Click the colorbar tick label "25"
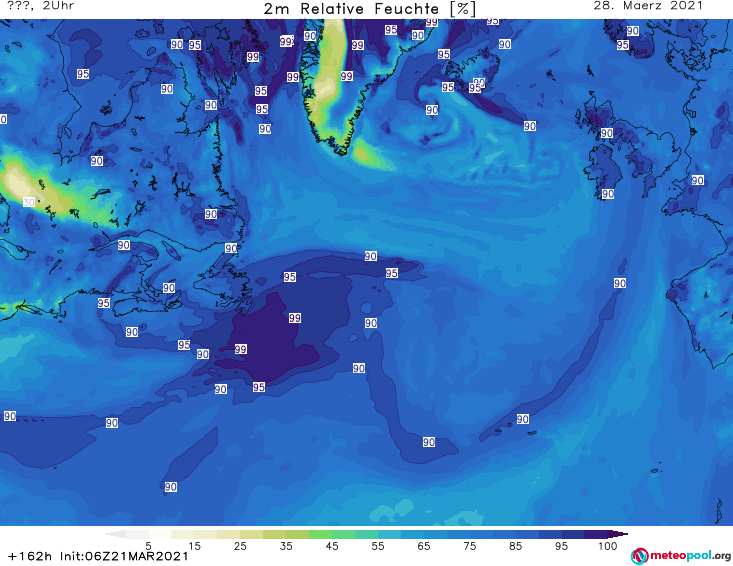 coord(240,546)
